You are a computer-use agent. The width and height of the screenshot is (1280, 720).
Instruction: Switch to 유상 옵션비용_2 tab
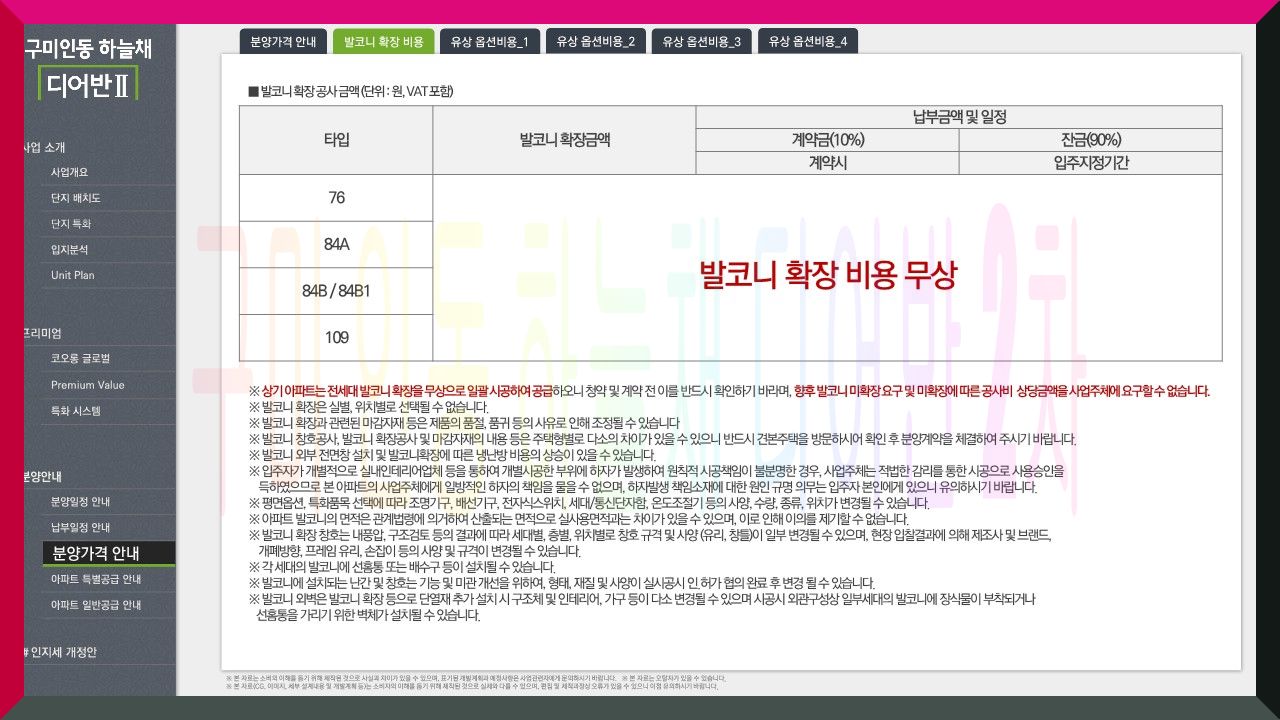point(596,41)
